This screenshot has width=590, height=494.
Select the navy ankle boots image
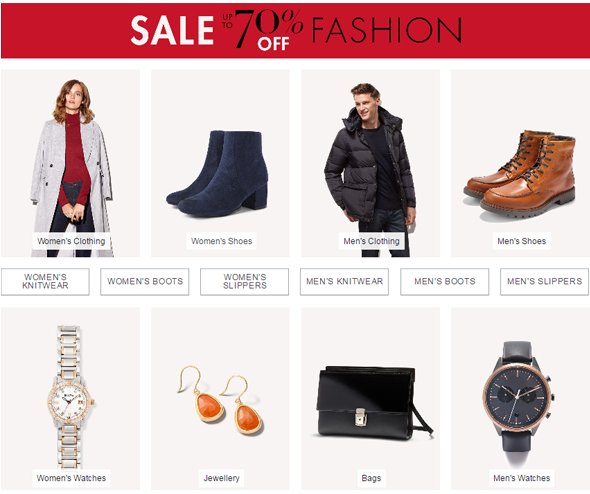click(217, 174)
